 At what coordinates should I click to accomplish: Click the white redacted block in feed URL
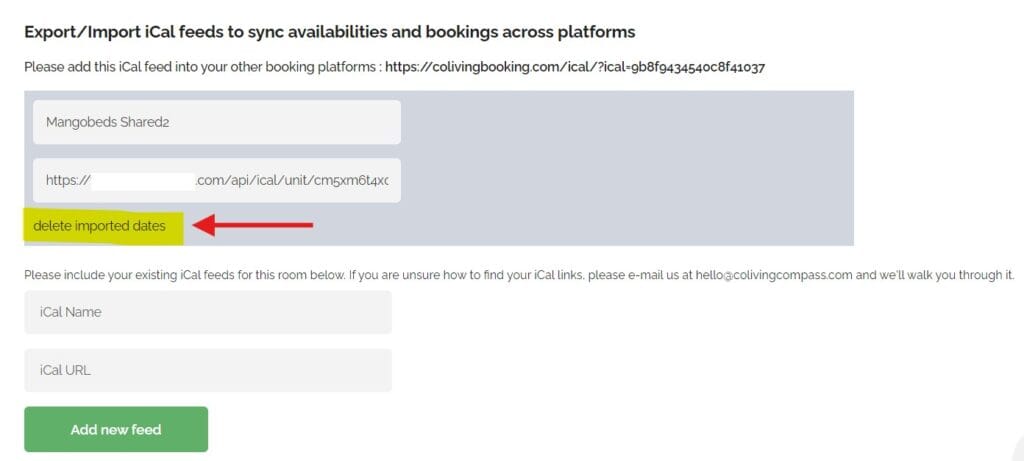[x=143, y=181]
